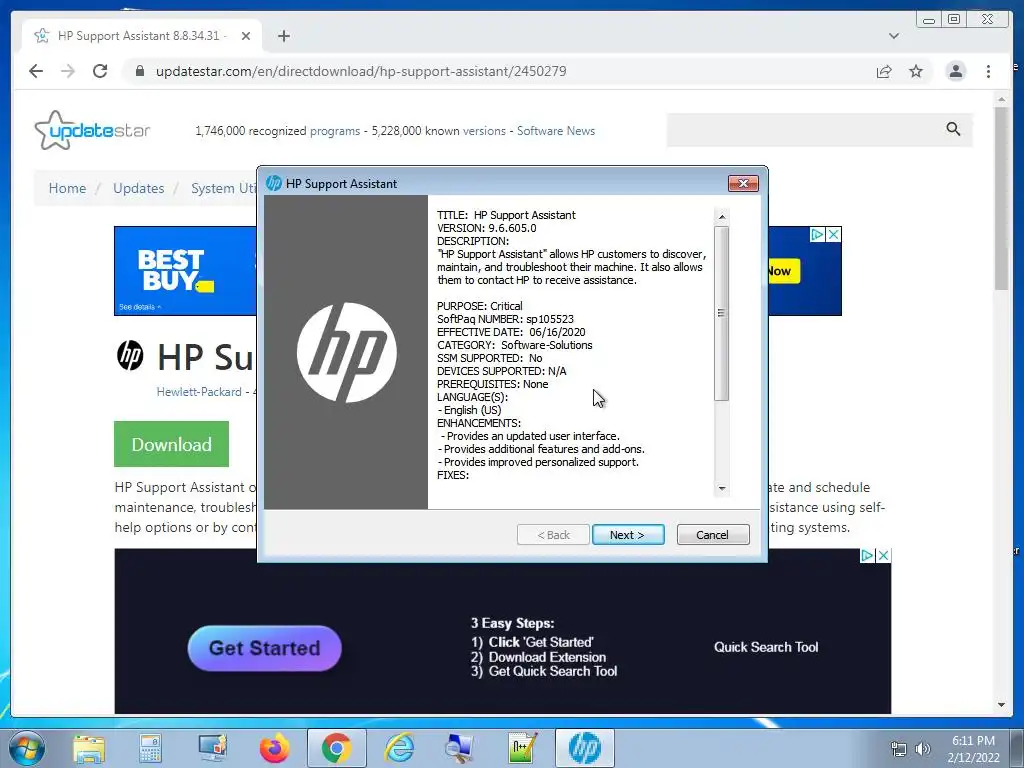Viewport: 1024px width, 768px height.
Task: Click the installer text scroll-up arrow
Action: pyautogui.click(x=722, y=216)
